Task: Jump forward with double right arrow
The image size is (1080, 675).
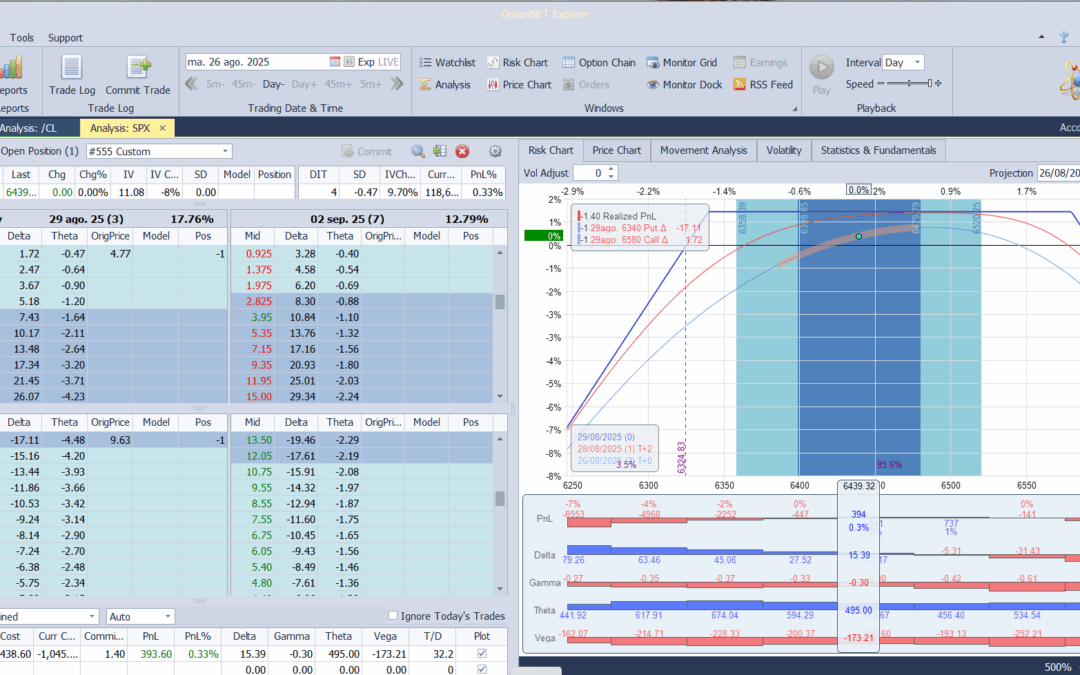Action: tap(397, 84)
